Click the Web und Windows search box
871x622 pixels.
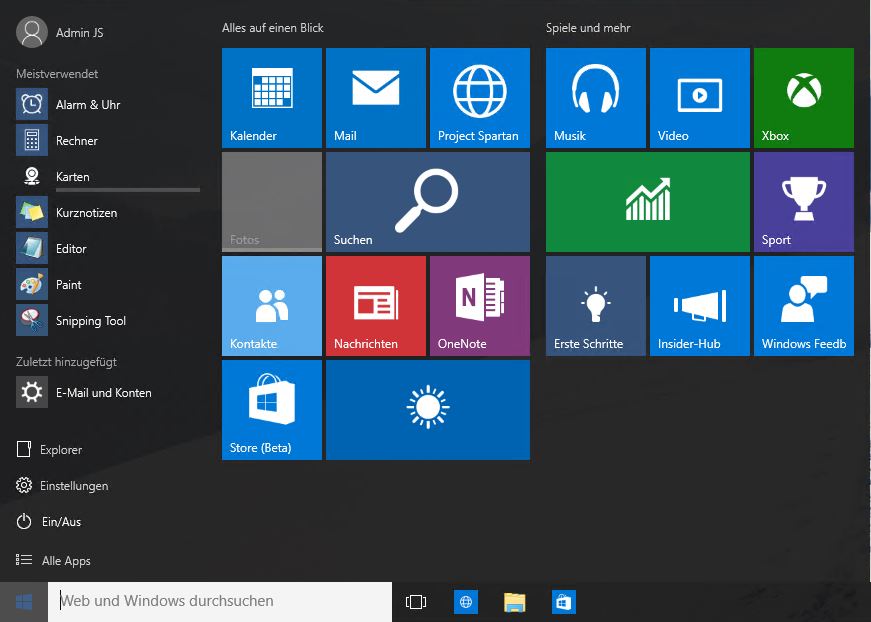coord(220,601)
